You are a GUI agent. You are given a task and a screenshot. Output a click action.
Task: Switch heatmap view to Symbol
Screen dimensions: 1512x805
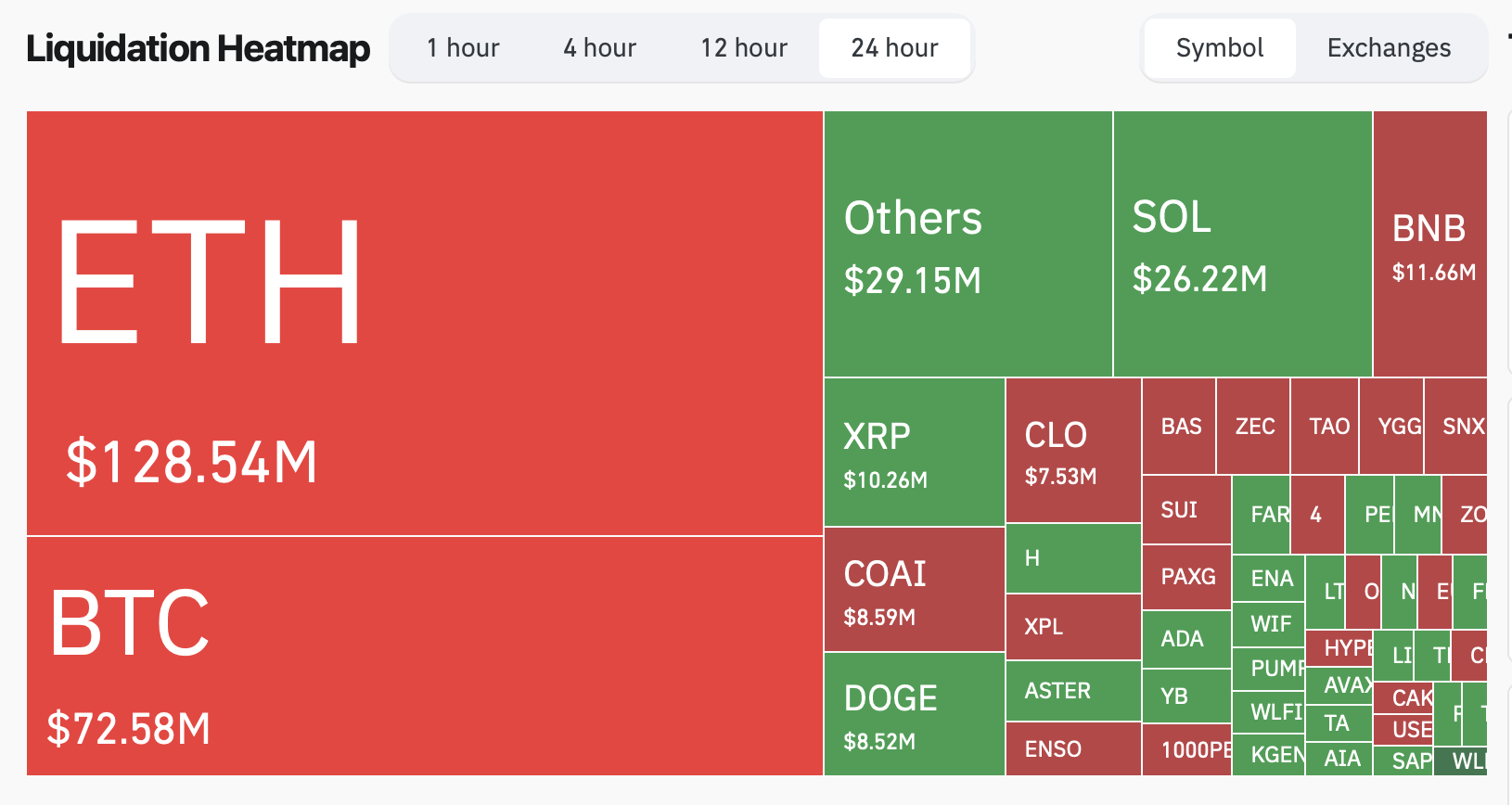(x=1219, y=48)
